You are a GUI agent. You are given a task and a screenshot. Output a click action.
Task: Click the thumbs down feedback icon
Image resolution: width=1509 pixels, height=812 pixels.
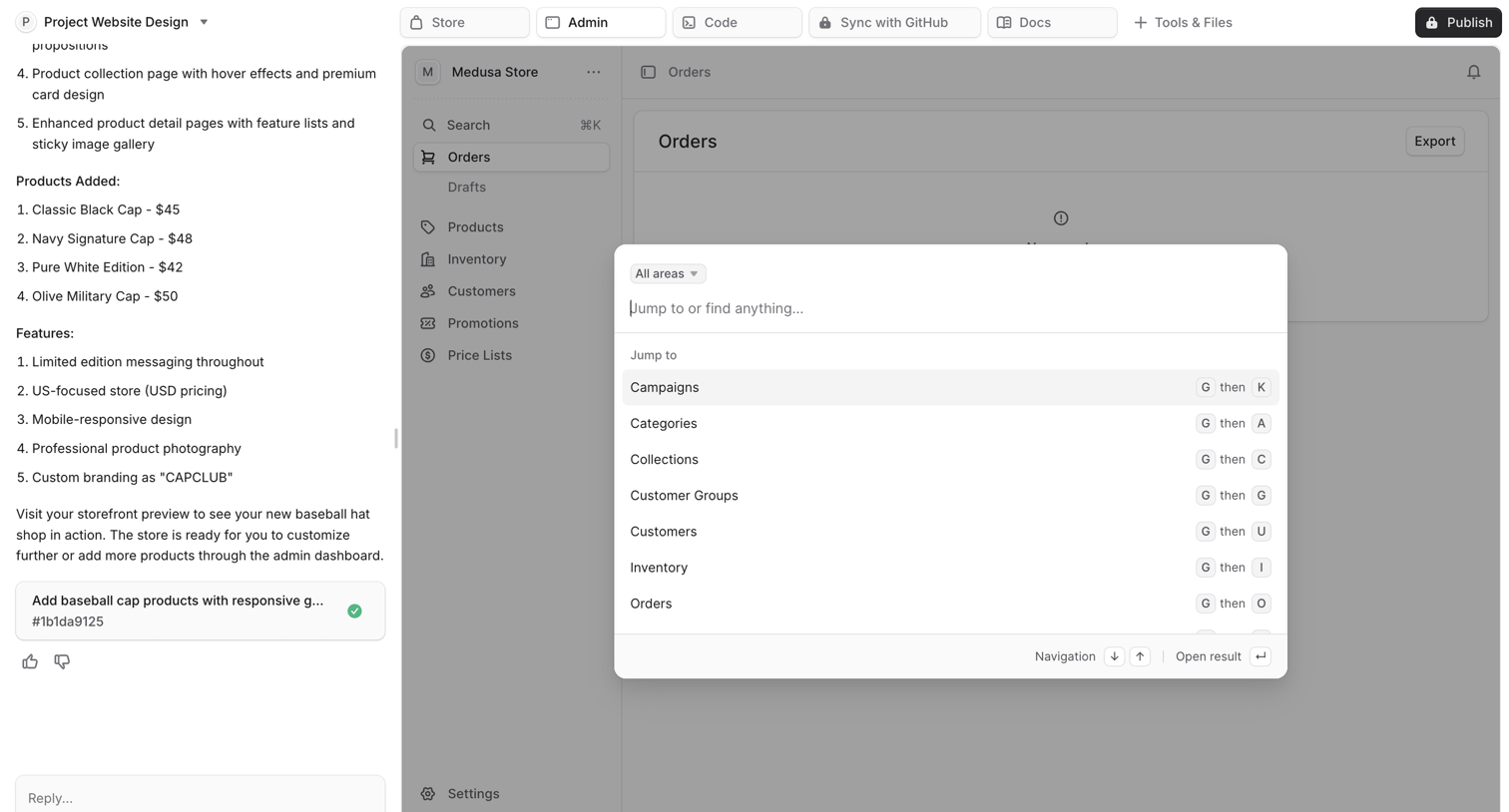[x=62, y=661]
